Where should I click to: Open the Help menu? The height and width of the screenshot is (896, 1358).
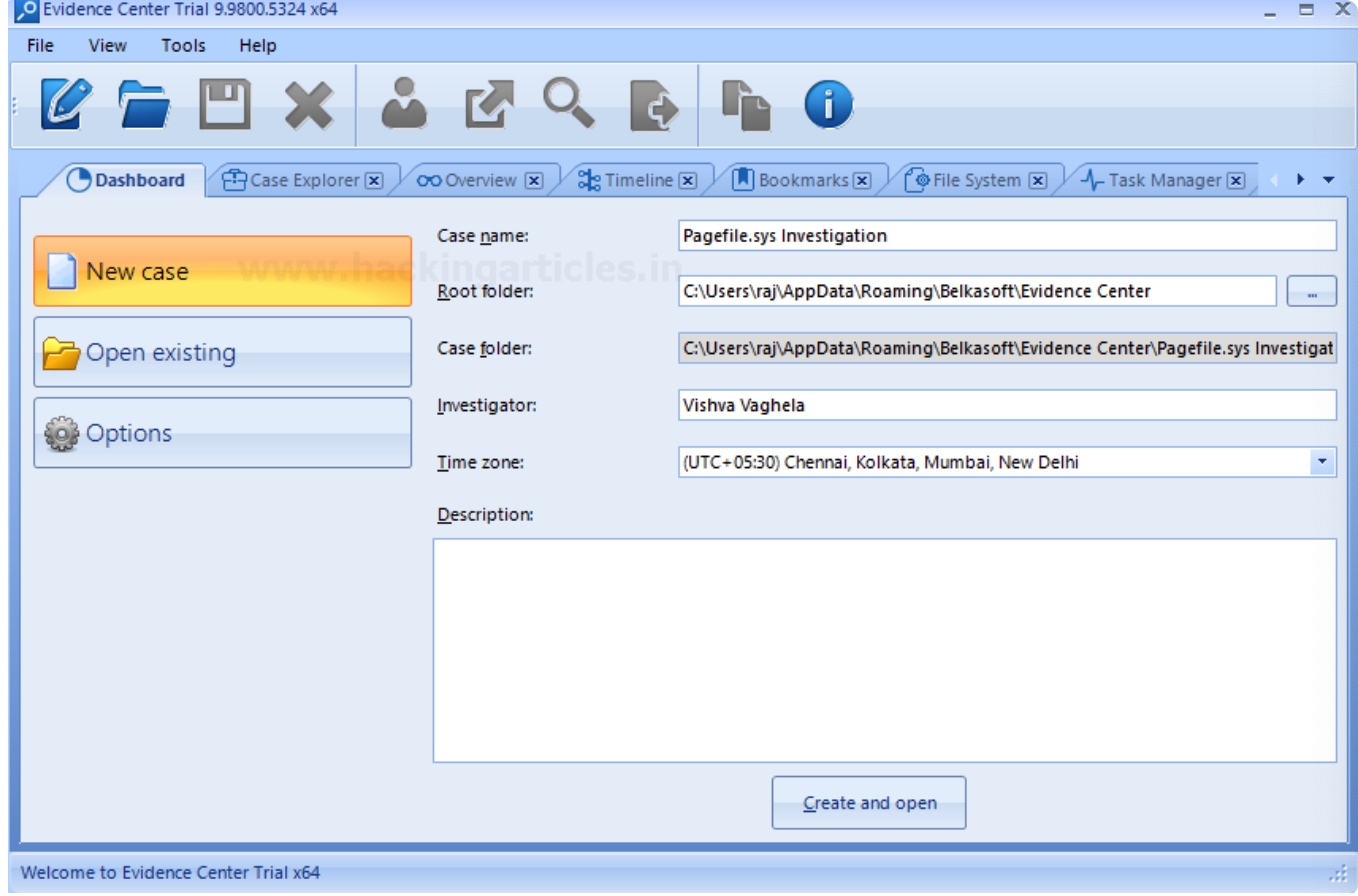click(258, 45)
